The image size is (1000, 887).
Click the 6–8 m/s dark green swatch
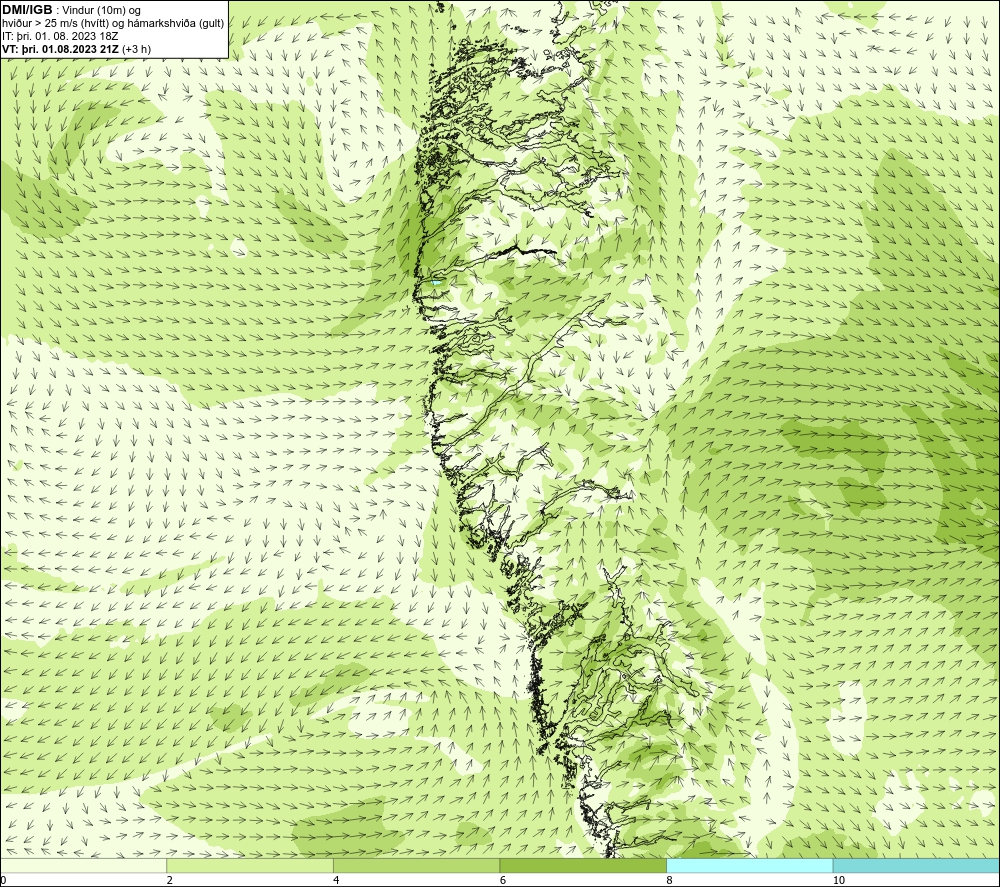coord(583,865)
